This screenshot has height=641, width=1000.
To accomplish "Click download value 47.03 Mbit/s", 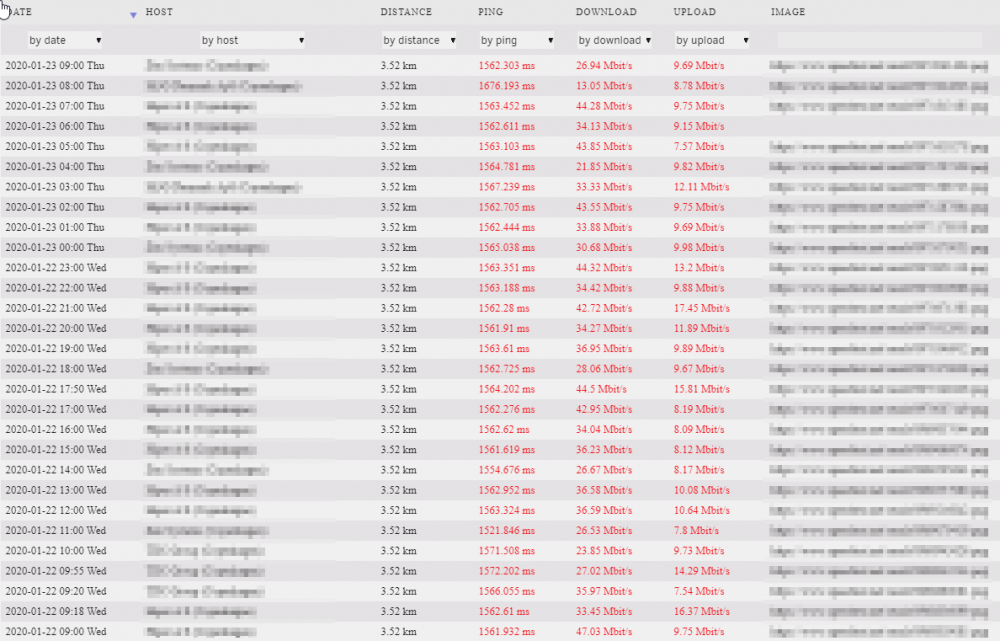I will (x=604, y=631).
